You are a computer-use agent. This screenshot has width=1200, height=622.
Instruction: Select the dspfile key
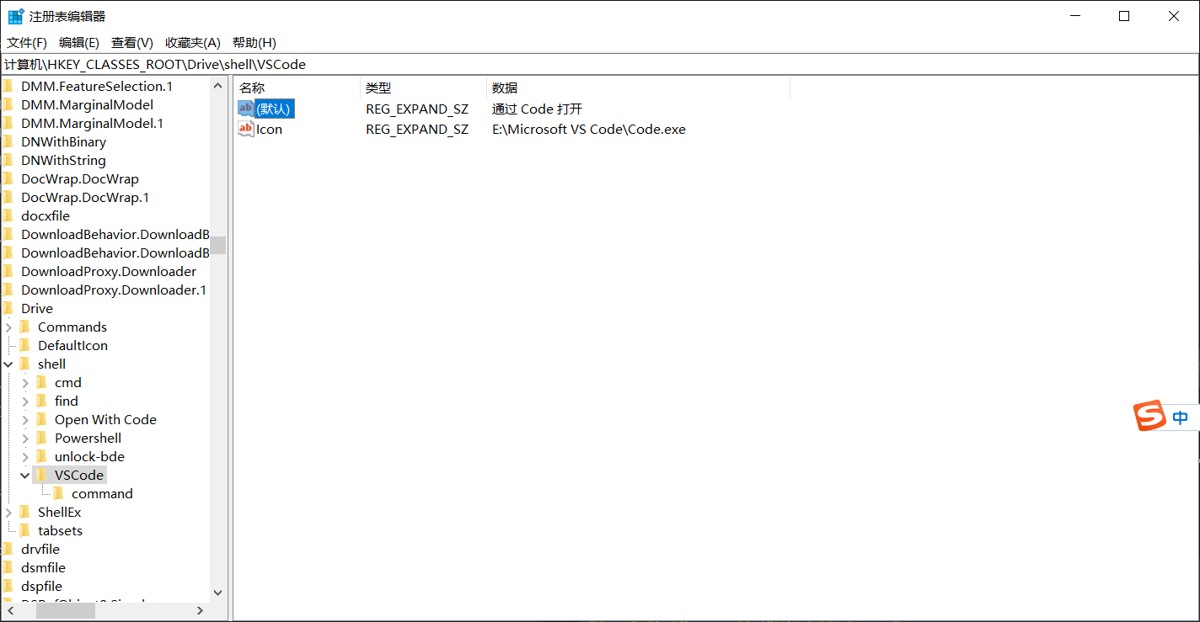(42, 586)
